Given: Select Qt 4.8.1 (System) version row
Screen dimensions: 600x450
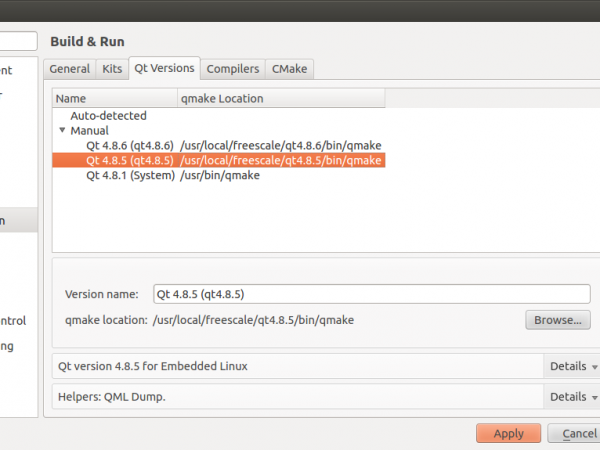Looking at the screenshot, I should tap(129, 175).
